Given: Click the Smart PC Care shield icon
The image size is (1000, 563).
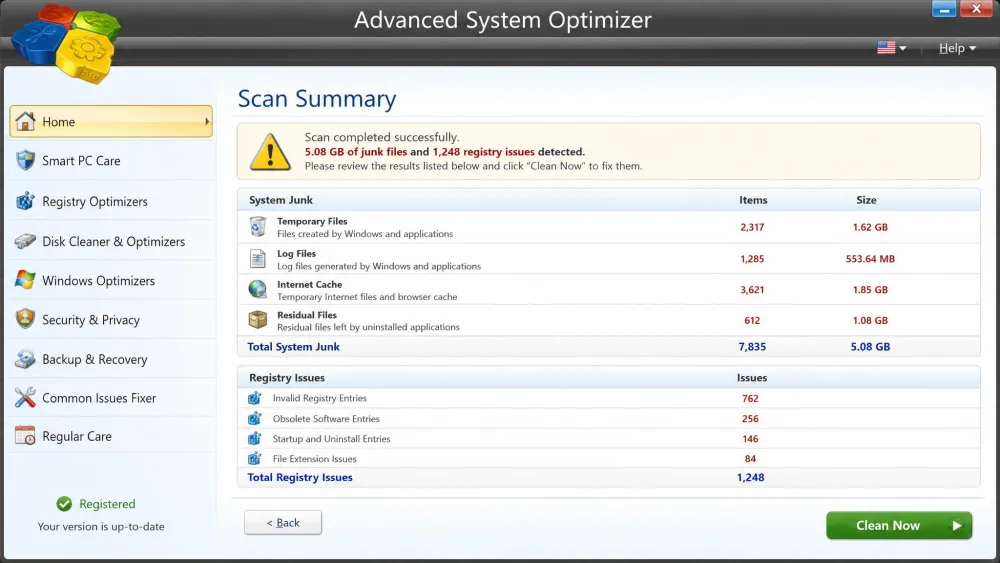Looking at the screenshot, I should [26, 160].
